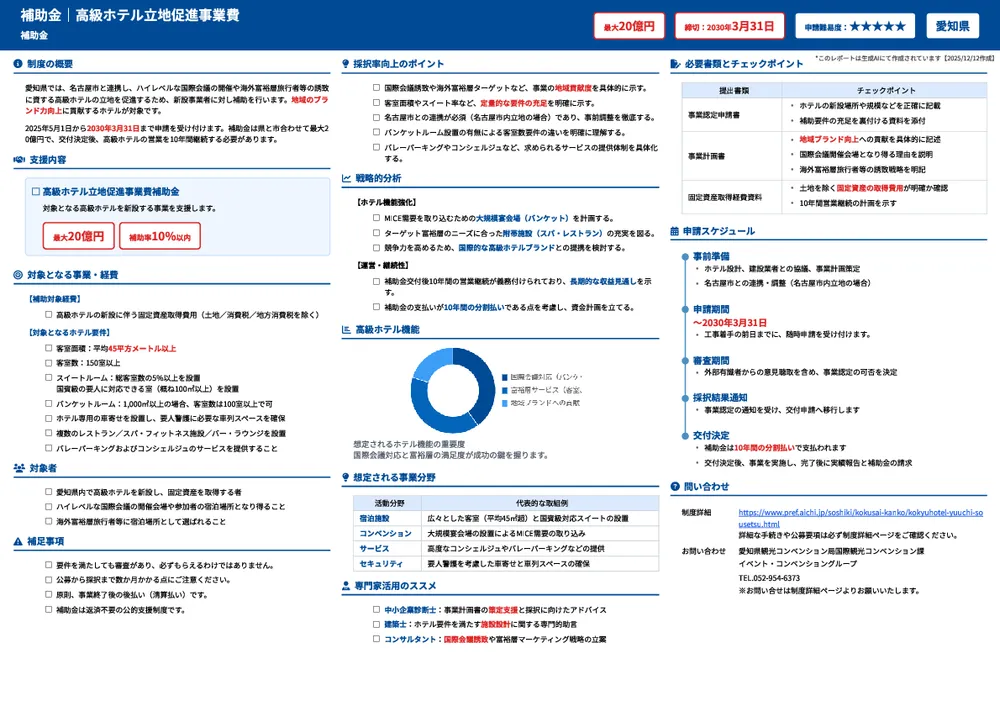
Task: Click the warning triangle icon beside 補足事項
Action: tap(18, 541)
